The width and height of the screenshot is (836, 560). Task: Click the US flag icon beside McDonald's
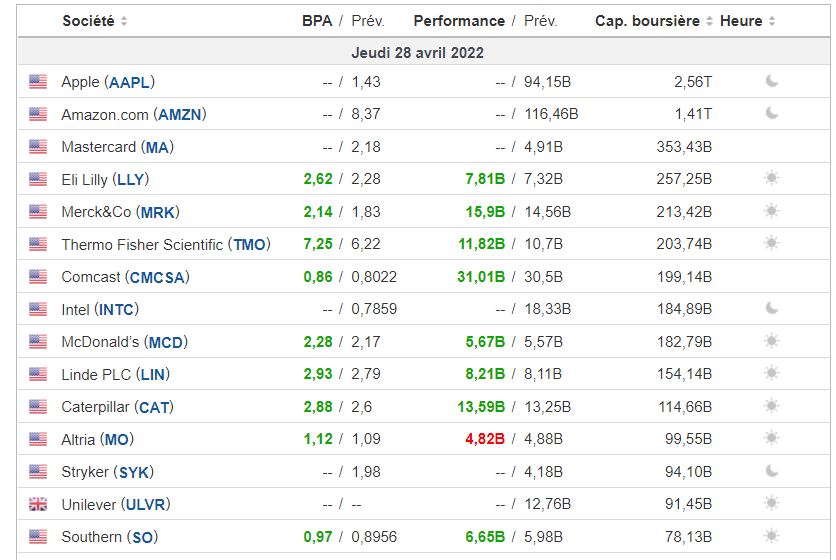[38, 342]
